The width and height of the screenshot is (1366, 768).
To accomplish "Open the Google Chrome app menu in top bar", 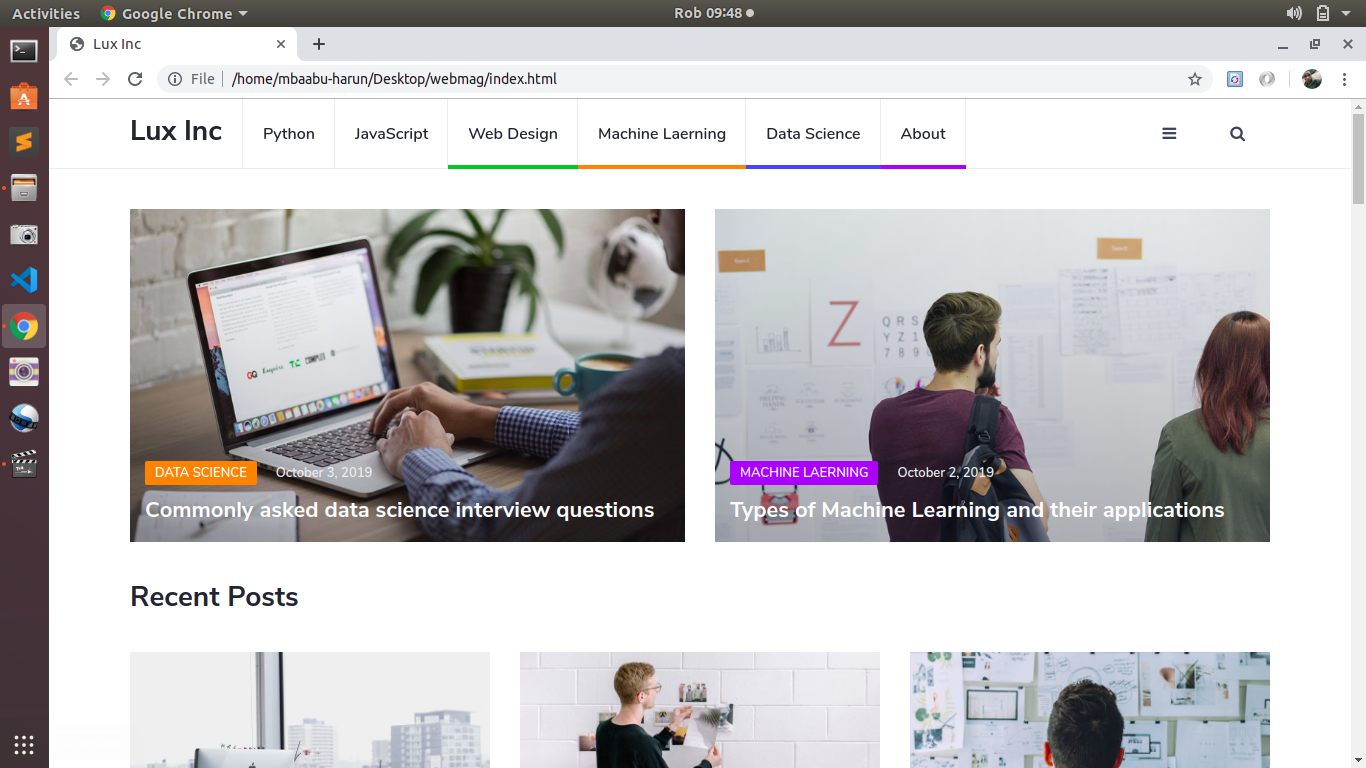I will pyautogui.click(x=175, y=13).
